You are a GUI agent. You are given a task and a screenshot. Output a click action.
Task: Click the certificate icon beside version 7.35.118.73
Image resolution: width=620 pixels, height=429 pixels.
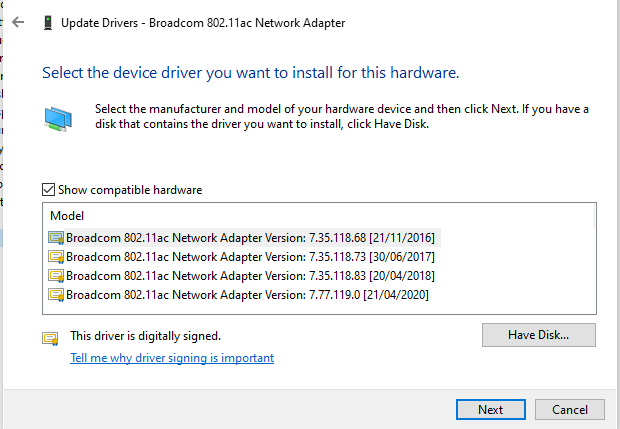click(x=56, y=257)
